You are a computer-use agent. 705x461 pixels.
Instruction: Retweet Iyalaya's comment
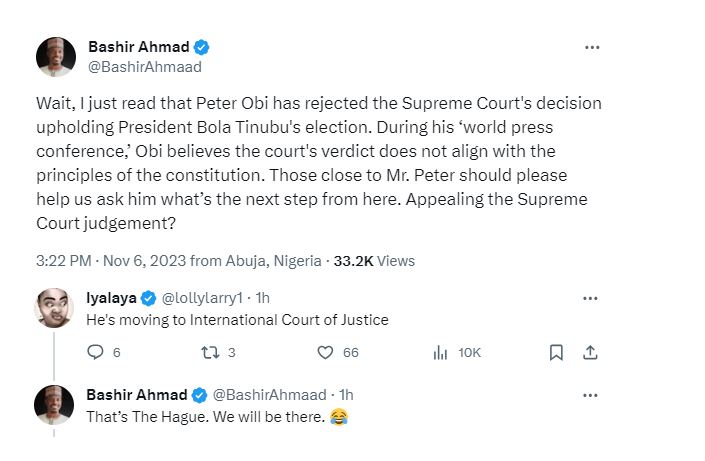(x=211, y=352)
